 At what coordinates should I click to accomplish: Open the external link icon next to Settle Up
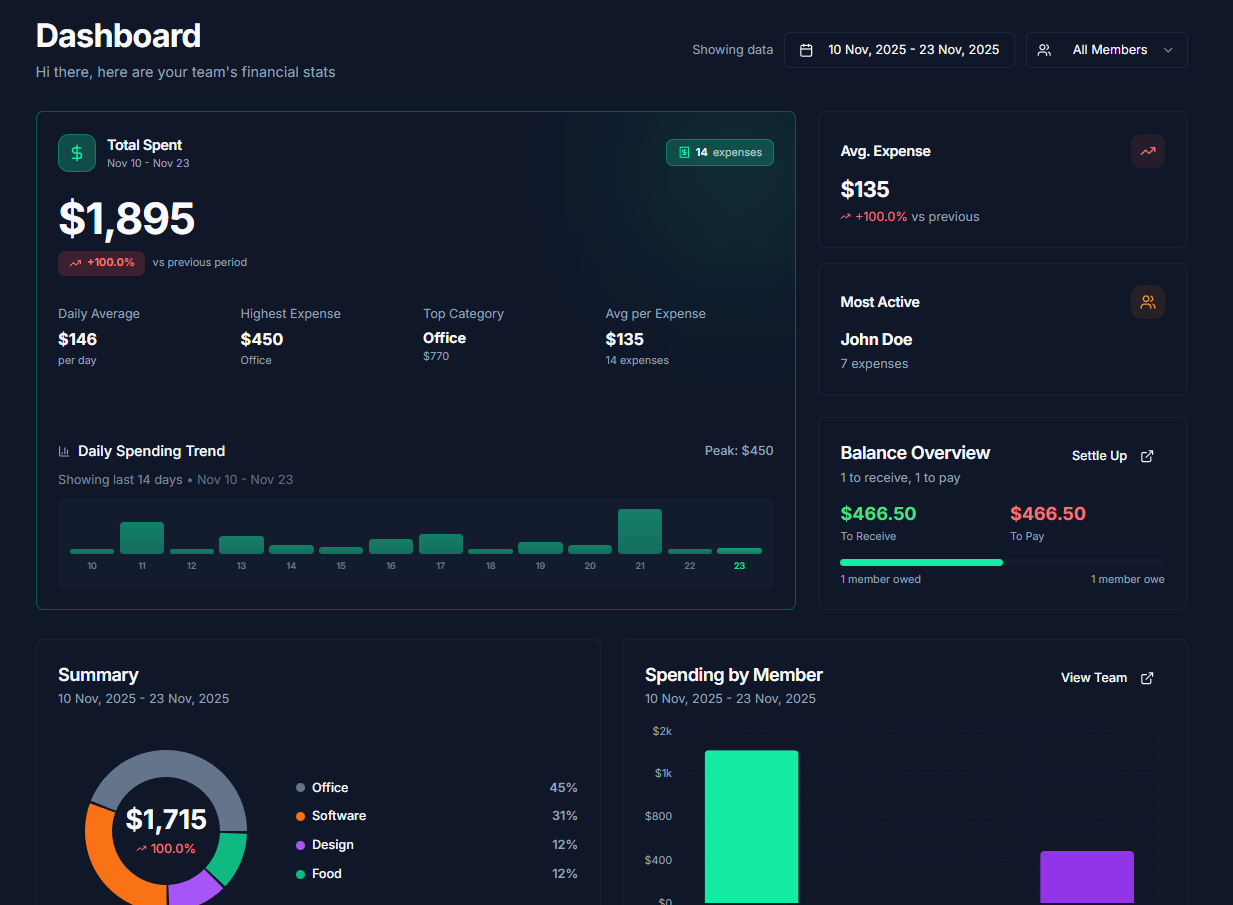pos(1147,455)
